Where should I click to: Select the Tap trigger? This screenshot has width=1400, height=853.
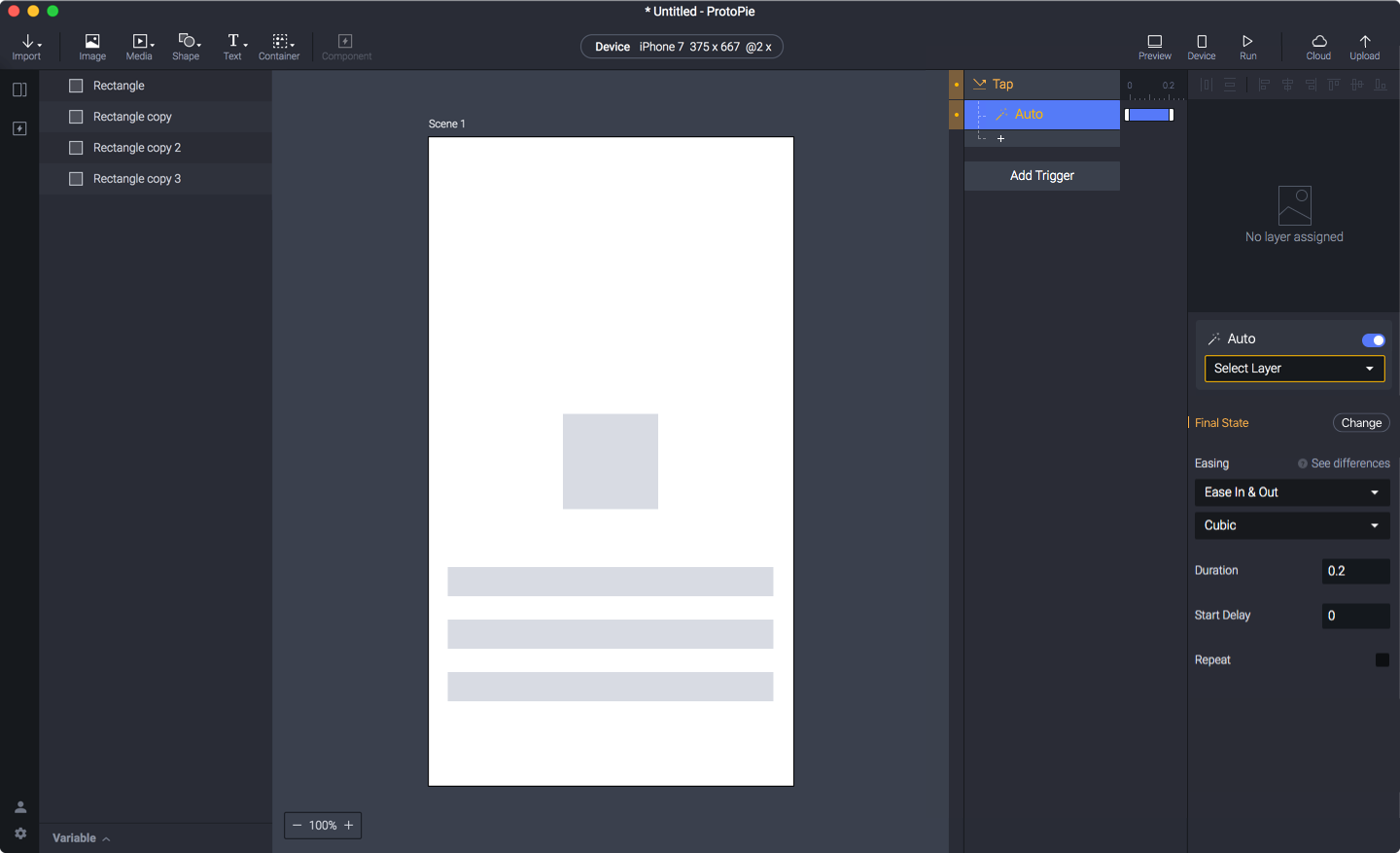pos(1042,85)
